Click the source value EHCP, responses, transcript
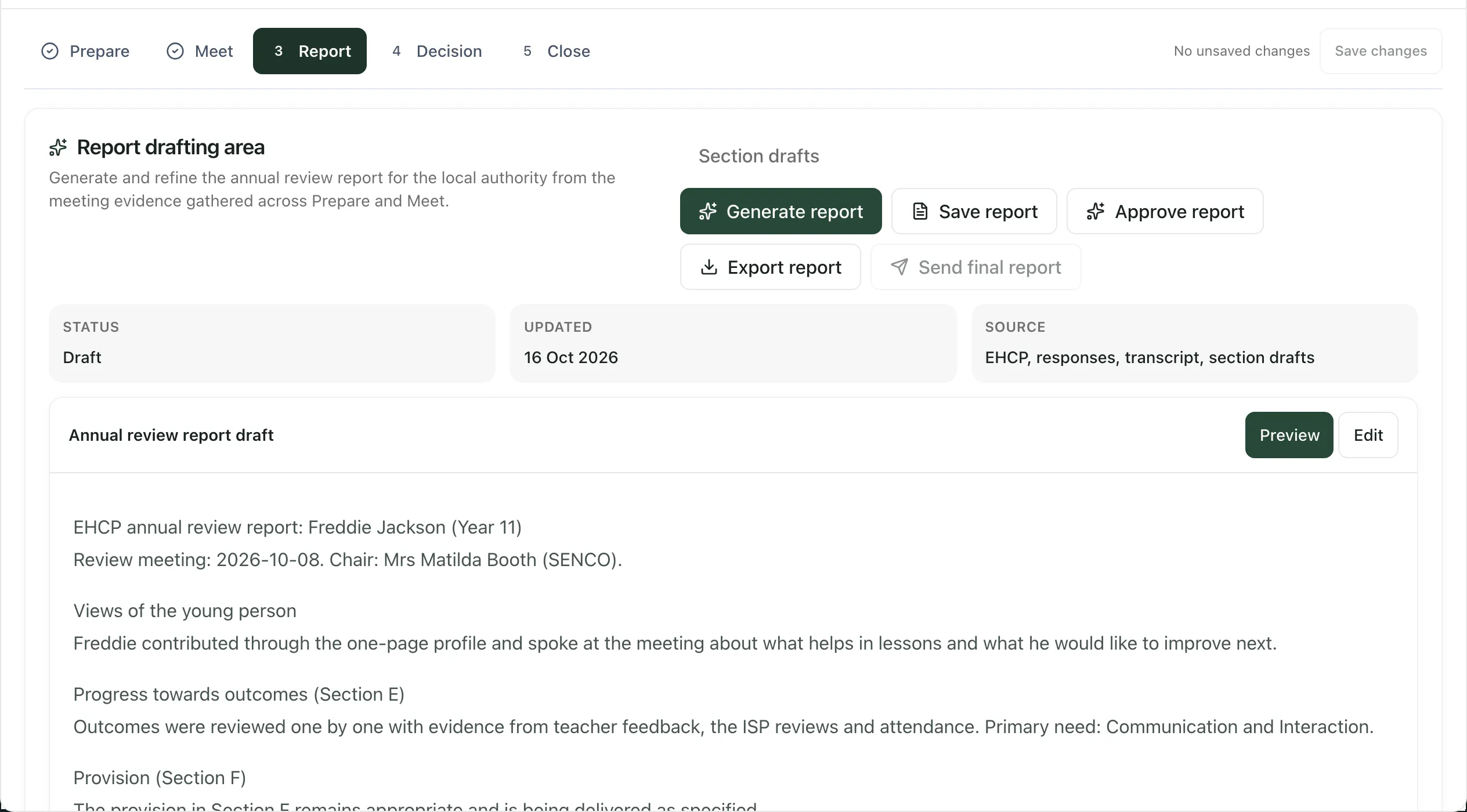This screenshot has height=812, width=1467. coord(1150,357)
